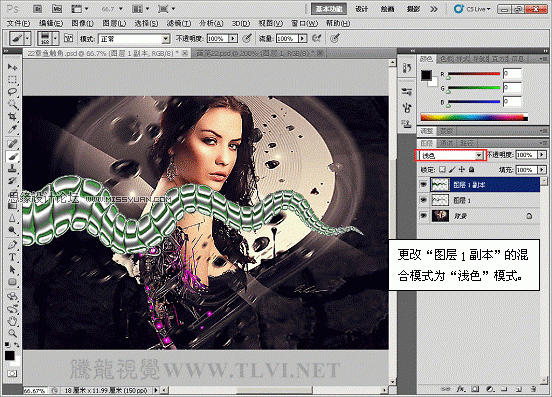
Task: Select the 设计 workspace
Action: click(x=362, y=9)
